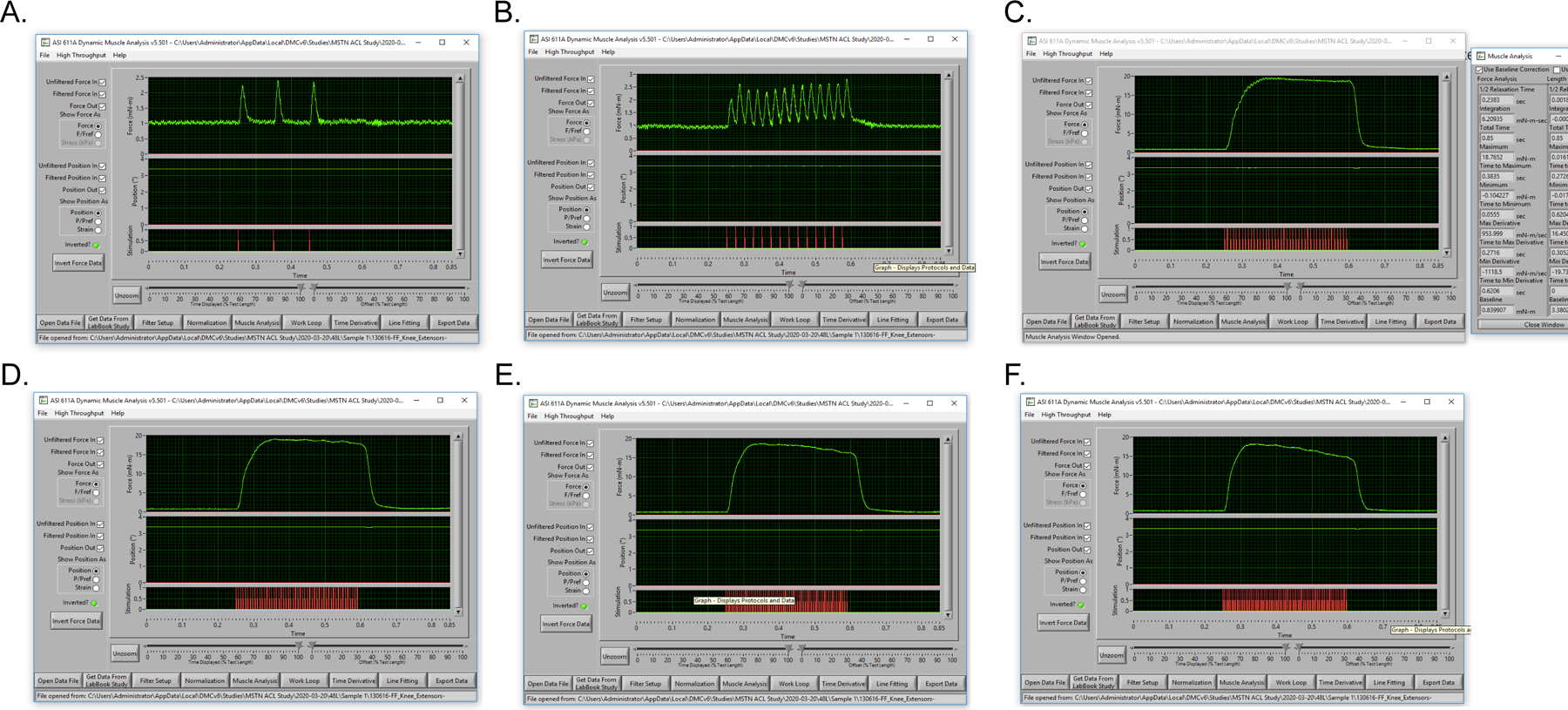This screenshot has height=710, width=1568.
Task: Click the graph scroll-down arrow in window C
Action: (1447, 252)
